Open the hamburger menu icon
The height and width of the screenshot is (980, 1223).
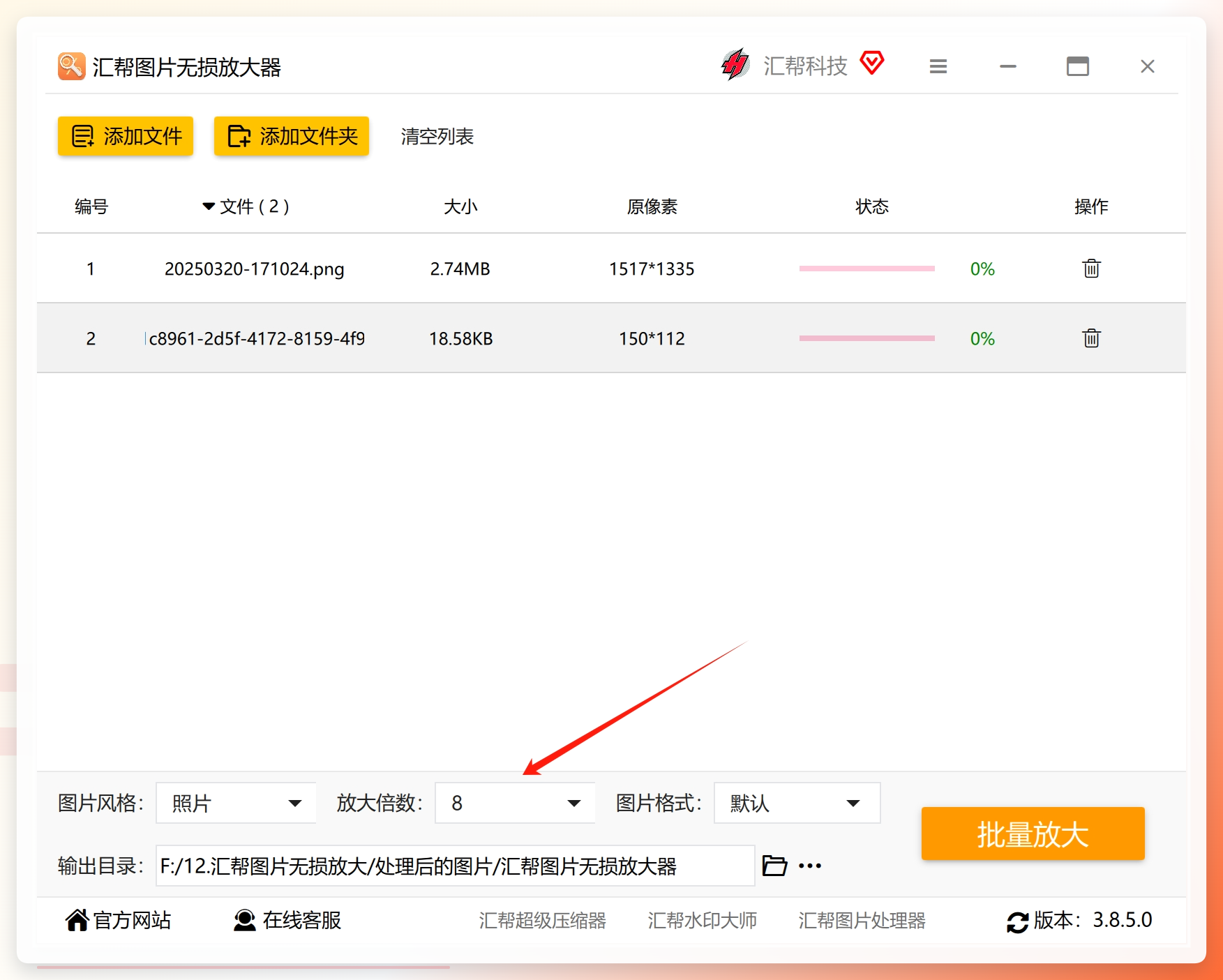click(x=938, y=66)
